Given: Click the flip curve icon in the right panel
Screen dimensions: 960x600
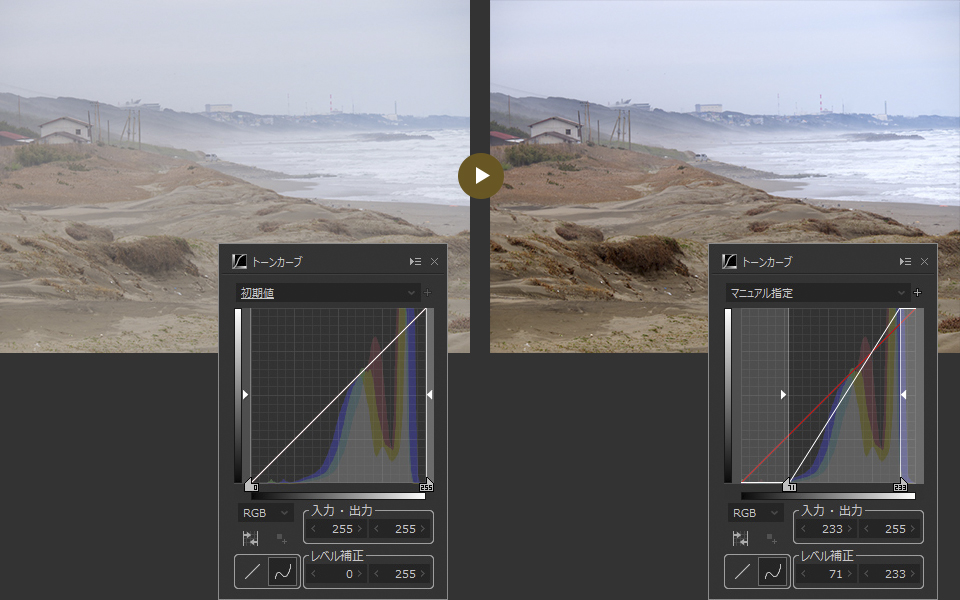Looking at the screenshot, I should point(741,538).
